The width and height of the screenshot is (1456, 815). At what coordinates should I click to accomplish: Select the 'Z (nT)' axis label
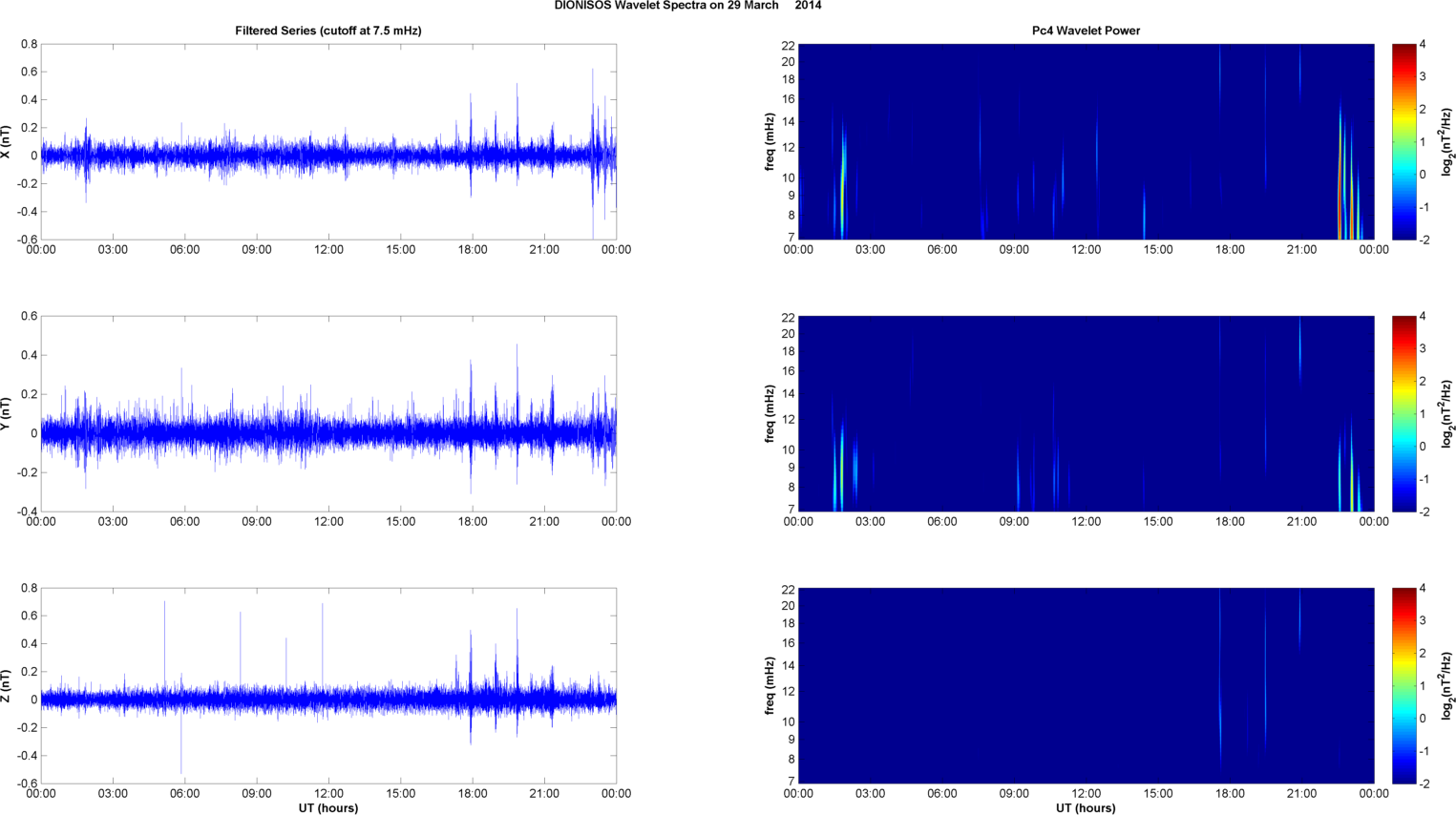[x=6, y=685]
